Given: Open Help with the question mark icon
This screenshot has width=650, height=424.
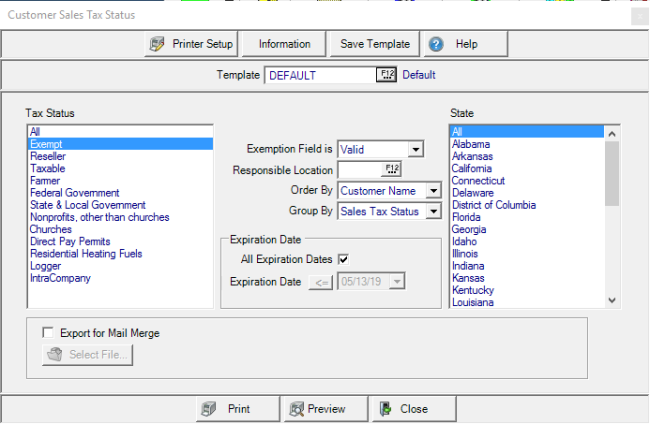Looking at the screenshot, I should click(x=435, y=44).
